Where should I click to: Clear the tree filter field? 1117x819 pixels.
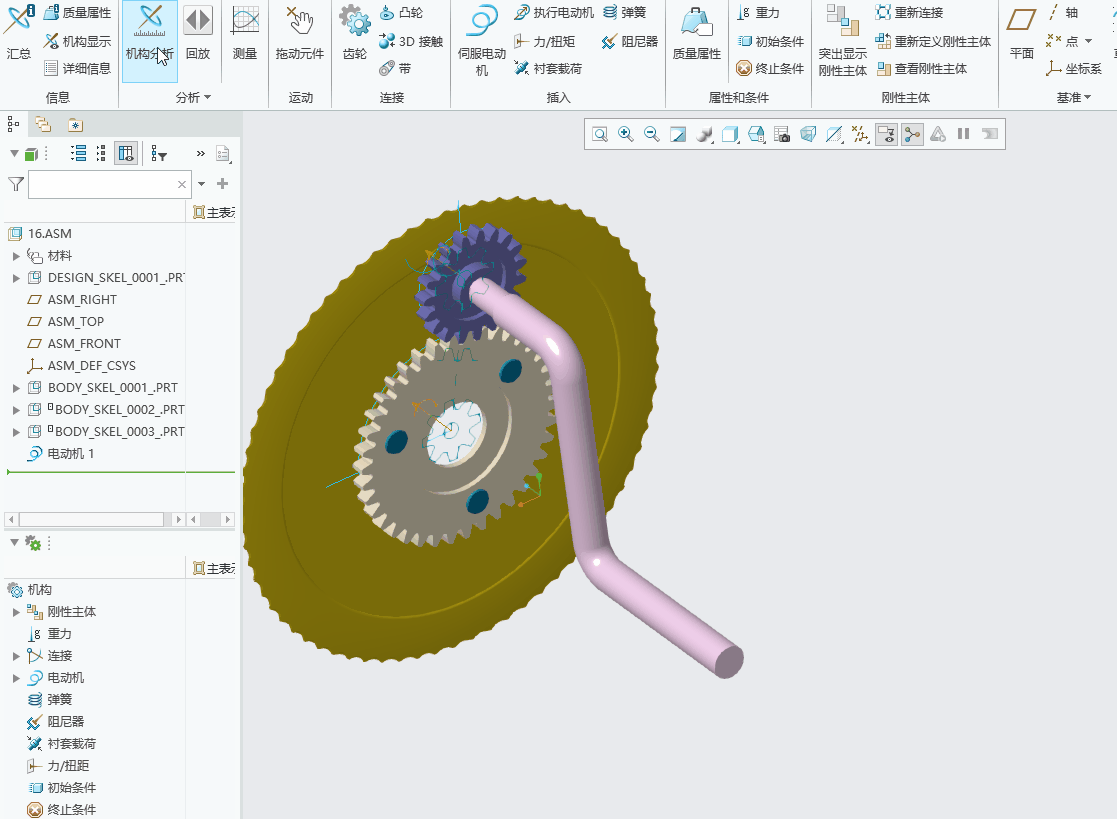pos(182,184)
